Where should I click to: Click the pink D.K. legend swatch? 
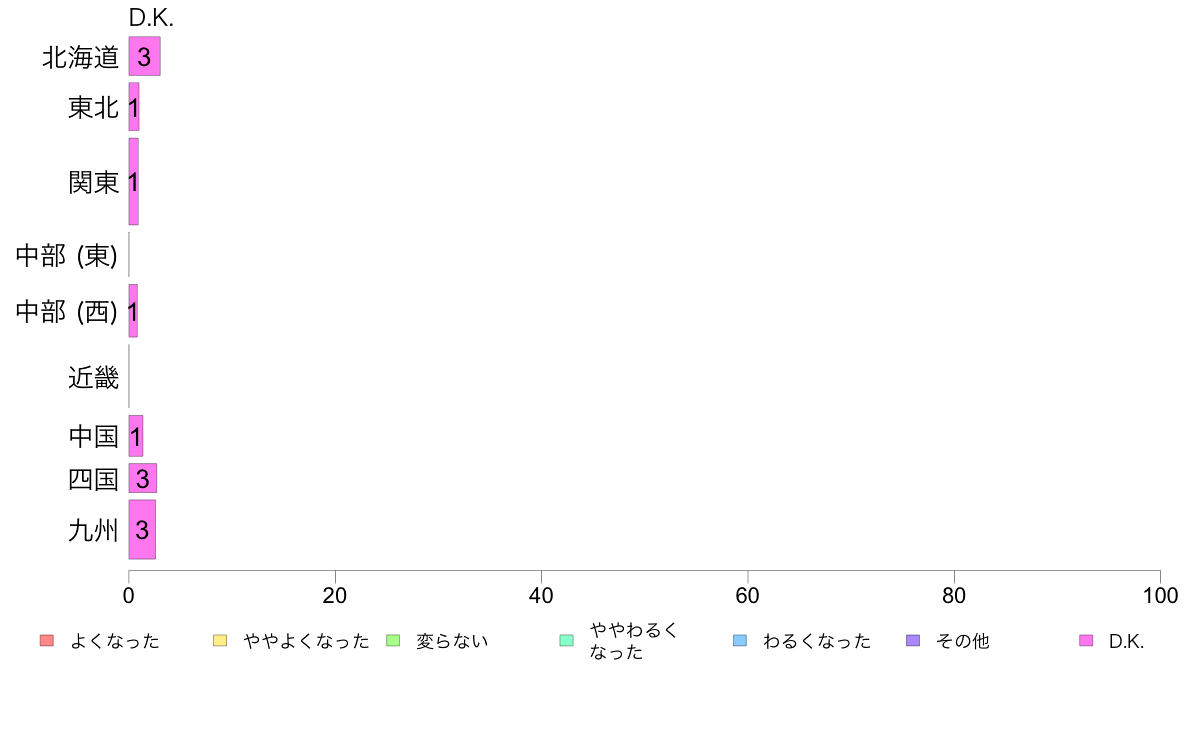[1086, 640]
